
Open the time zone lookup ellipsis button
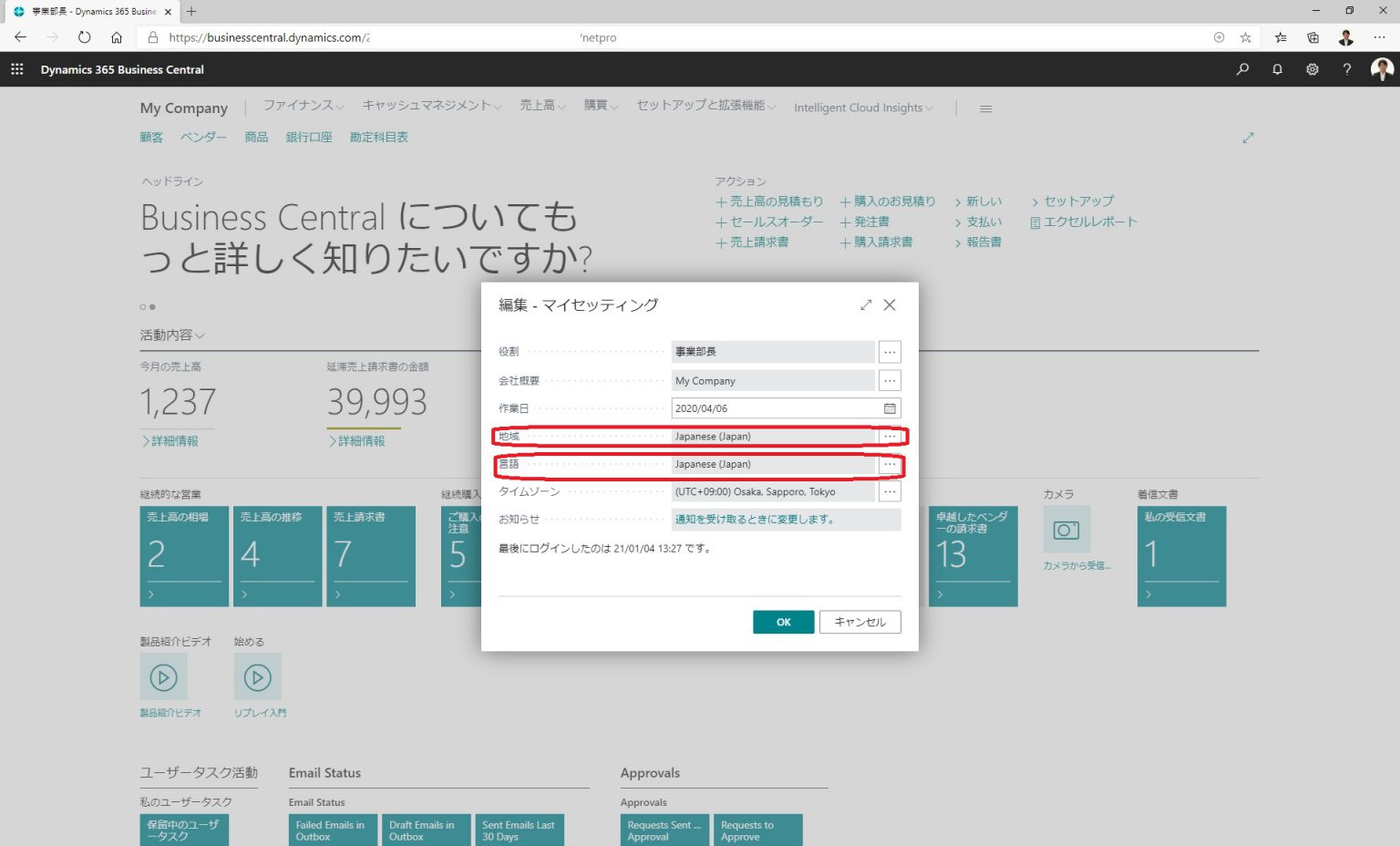click(x=890, y=492)
